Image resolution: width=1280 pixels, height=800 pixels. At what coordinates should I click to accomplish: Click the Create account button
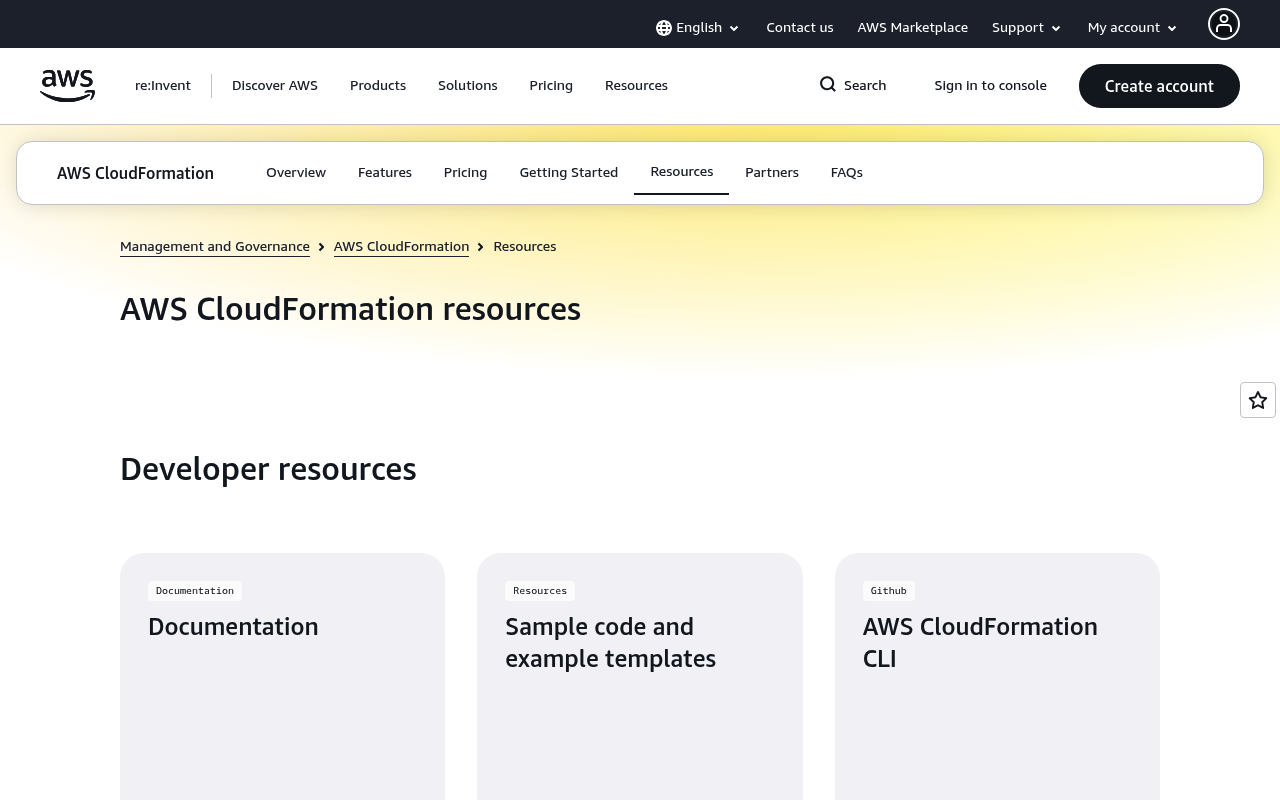1159,86
